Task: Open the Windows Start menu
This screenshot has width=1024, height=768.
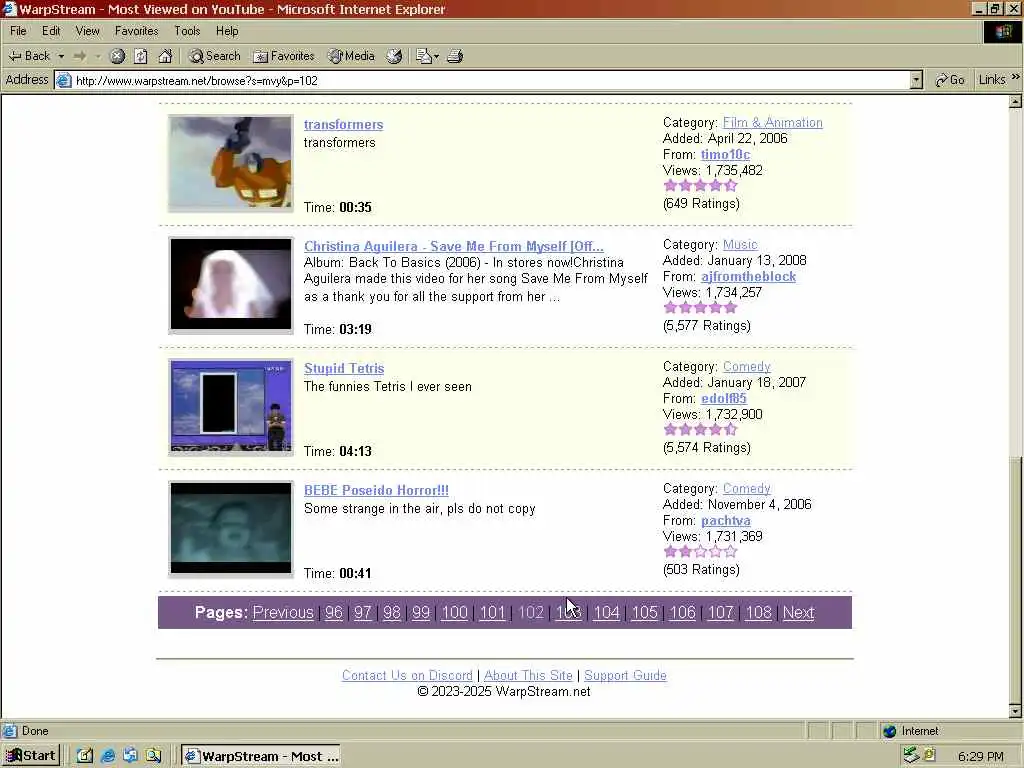Action: tap(31, 756)
